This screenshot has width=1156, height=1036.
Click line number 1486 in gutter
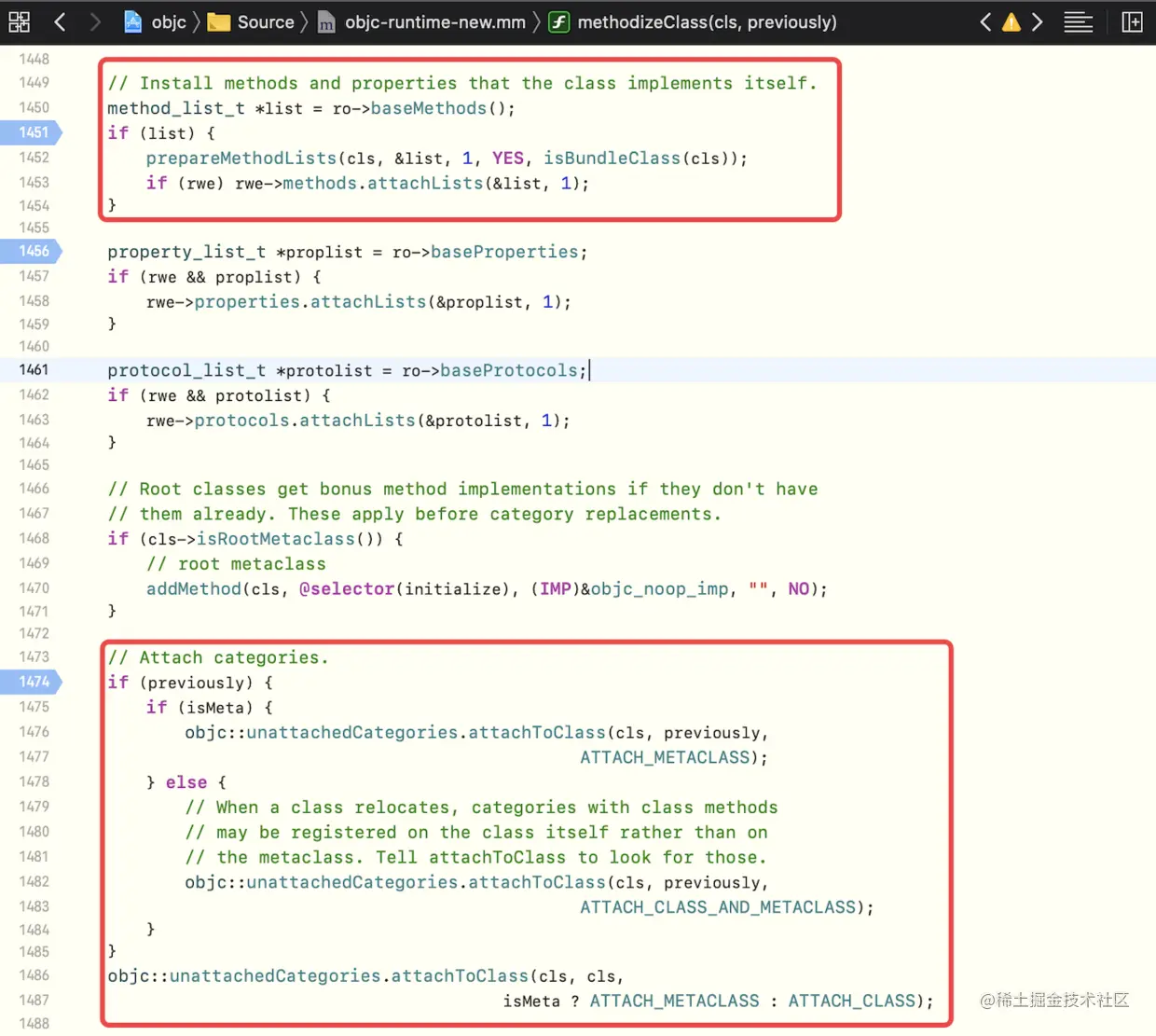click(34, 974)
